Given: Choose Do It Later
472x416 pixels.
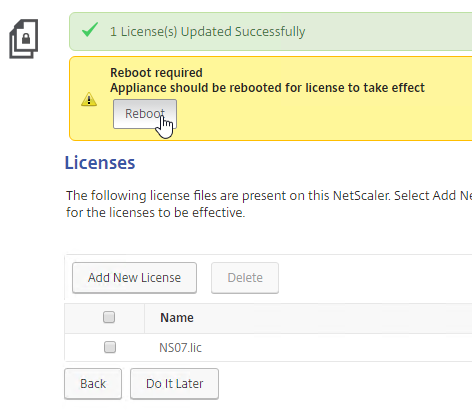Looking at the screenshot, I should tap(174, 384).
